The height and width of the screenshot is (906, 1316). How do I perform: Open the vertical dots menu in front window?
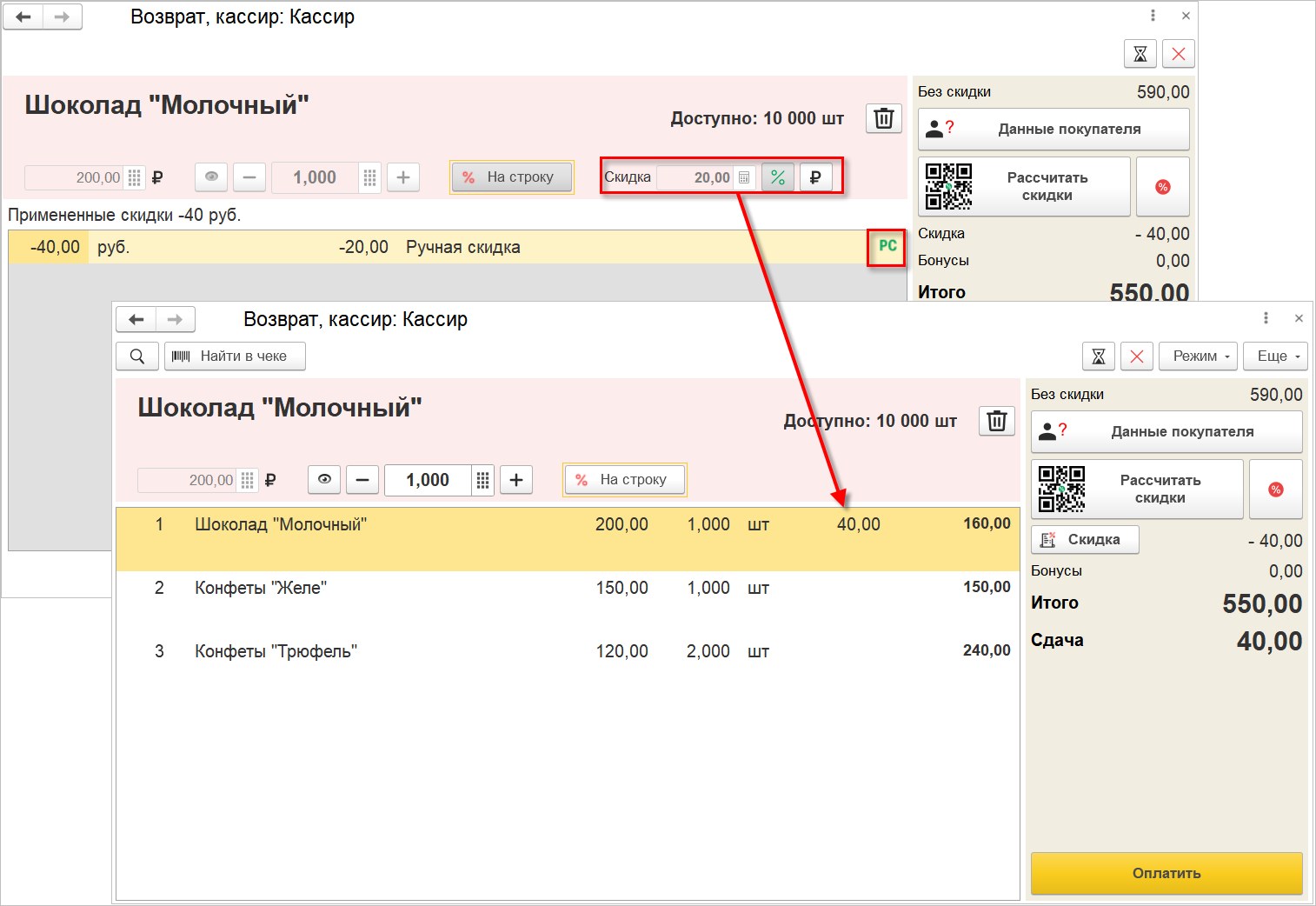[1266, 318]
